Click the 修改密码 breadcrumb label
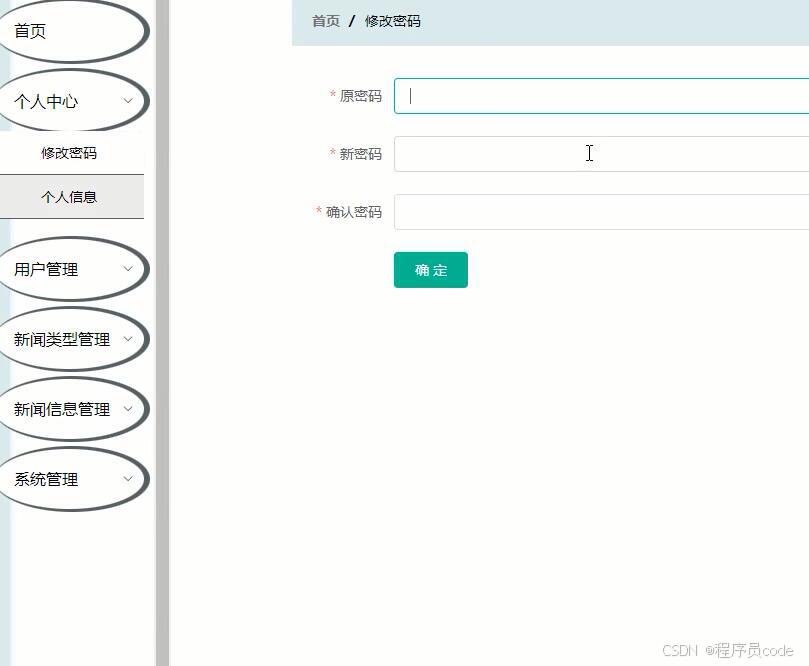This screenshot has height=666, width=809. 393,20
